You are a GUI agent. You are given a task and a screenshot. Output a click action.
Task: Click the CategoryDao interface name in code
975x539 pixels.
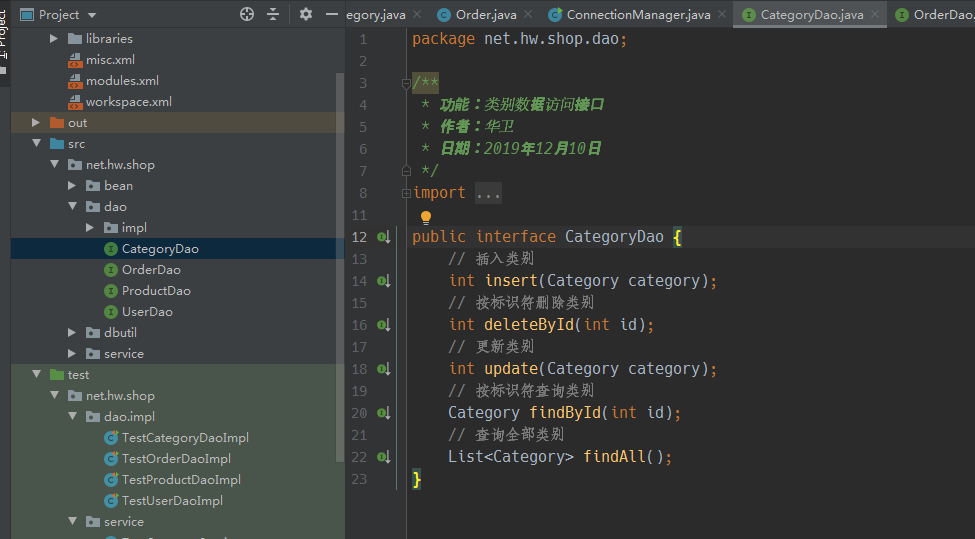pos(614,237)
